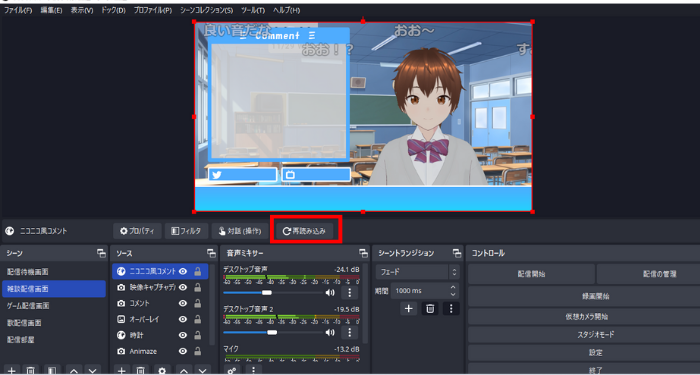The width and height of the screenshot is (700, 375).
Task: Lock the 映像キャプチャデバイス source
Action: (x=197, y=287)
